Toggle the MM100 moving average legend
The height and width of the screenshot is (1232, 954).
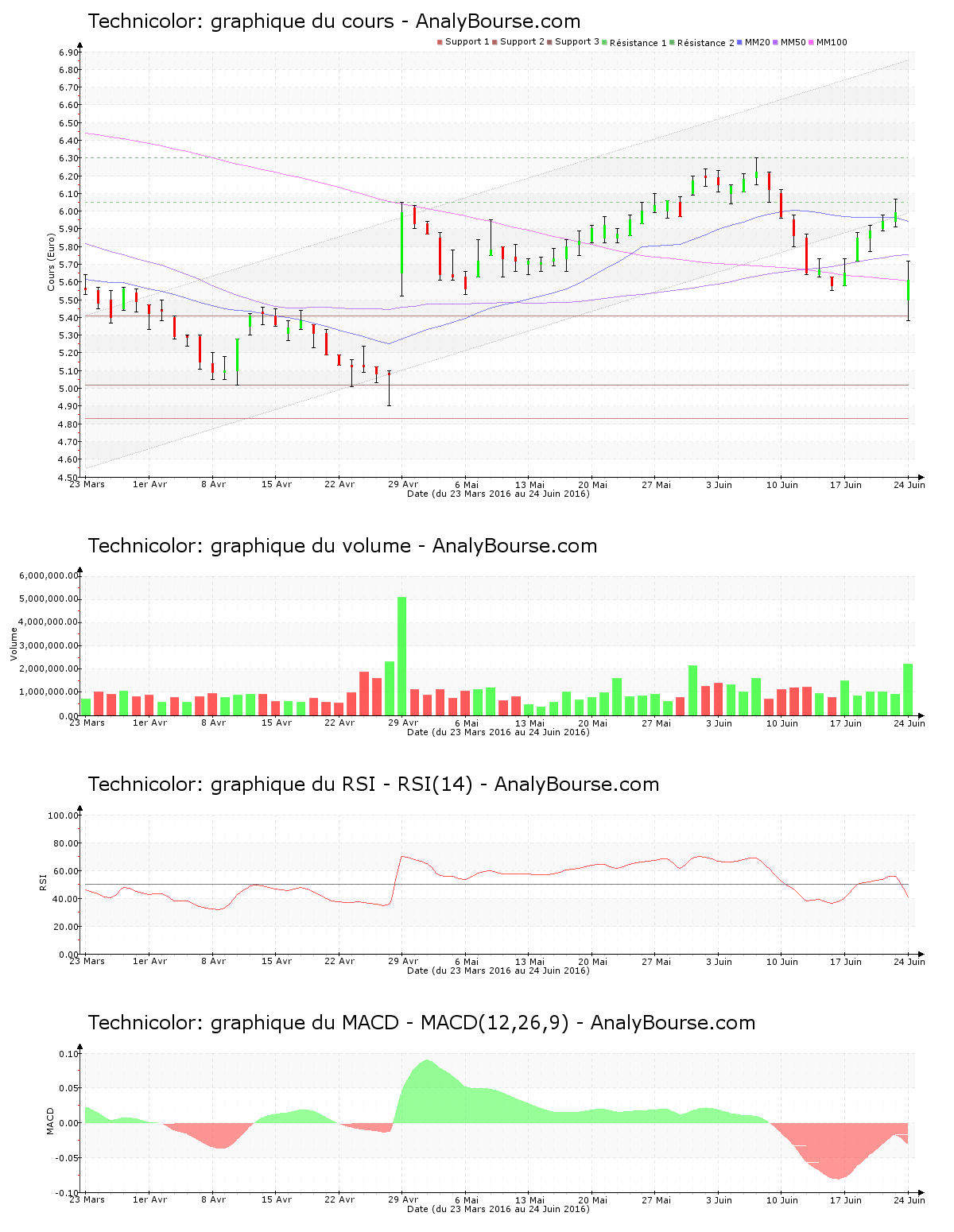pyautogui.click(x=831, y=42)
